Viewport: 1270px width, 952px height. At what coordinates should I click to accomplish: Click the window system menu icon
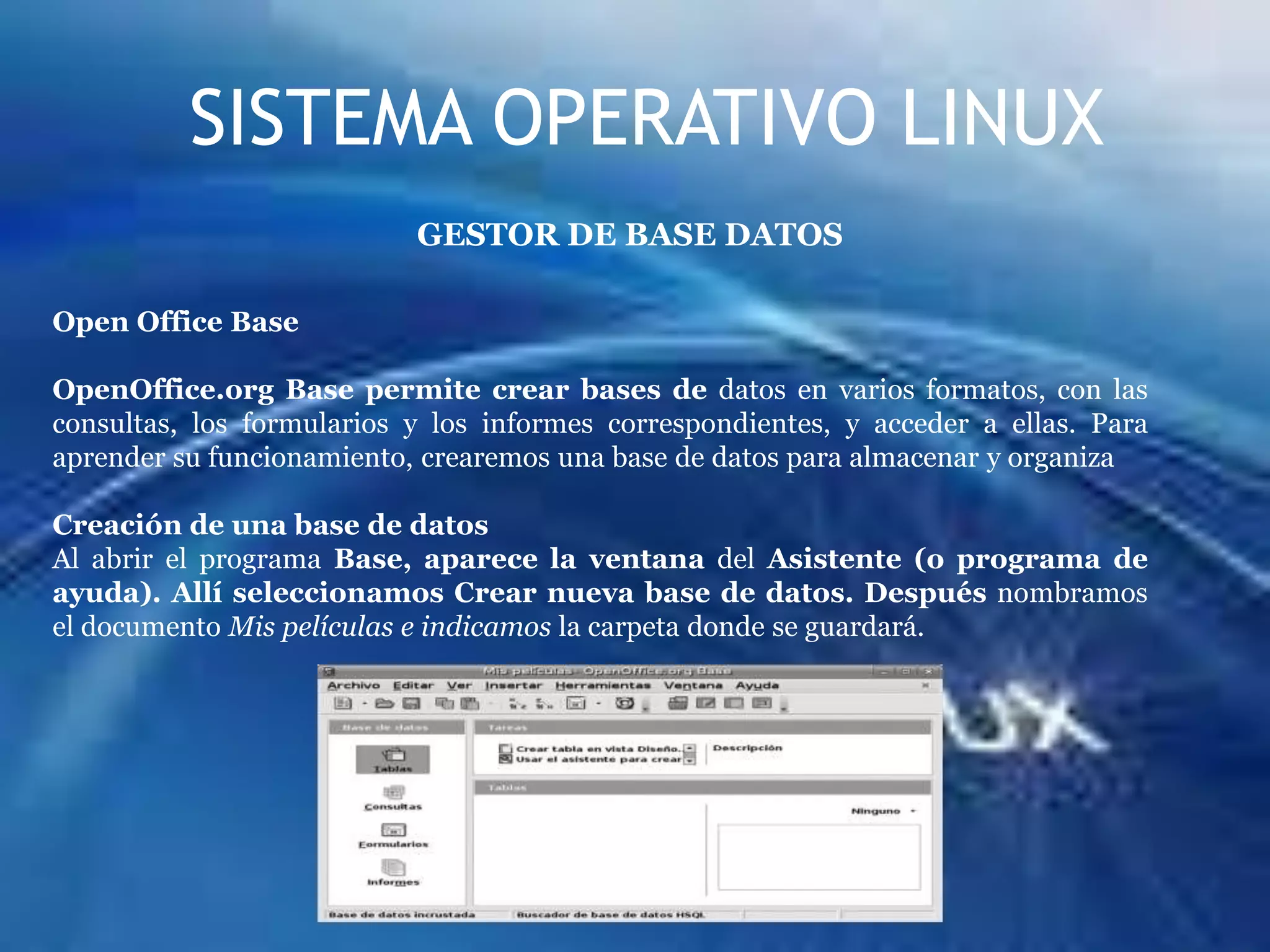pos(329,671)
